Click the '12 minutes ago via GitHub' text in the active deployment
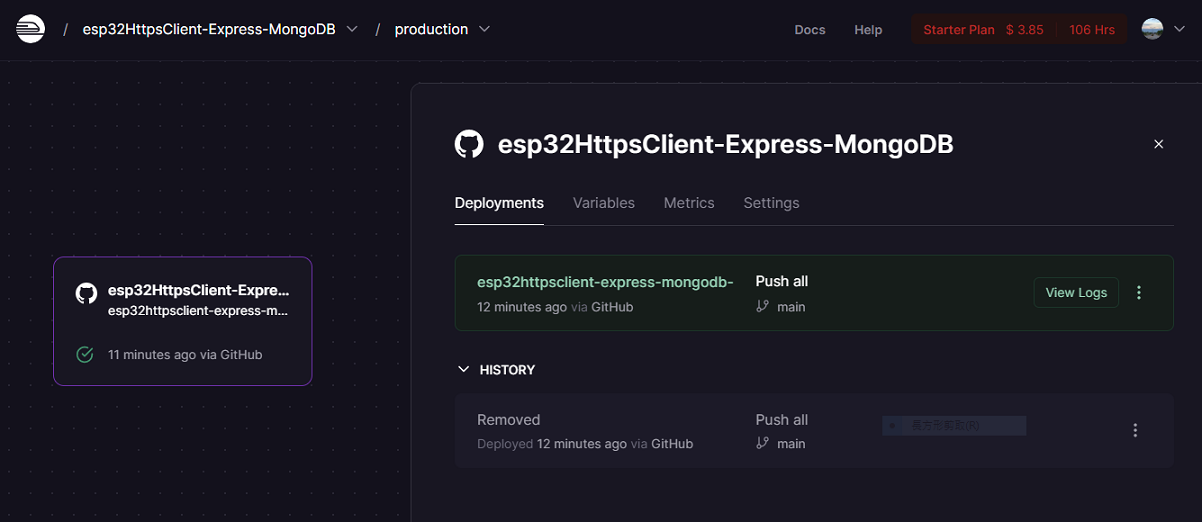Image resolution: width=1202 pixels, height=522 pixels. pyautogui.click(x=555, y=307)
